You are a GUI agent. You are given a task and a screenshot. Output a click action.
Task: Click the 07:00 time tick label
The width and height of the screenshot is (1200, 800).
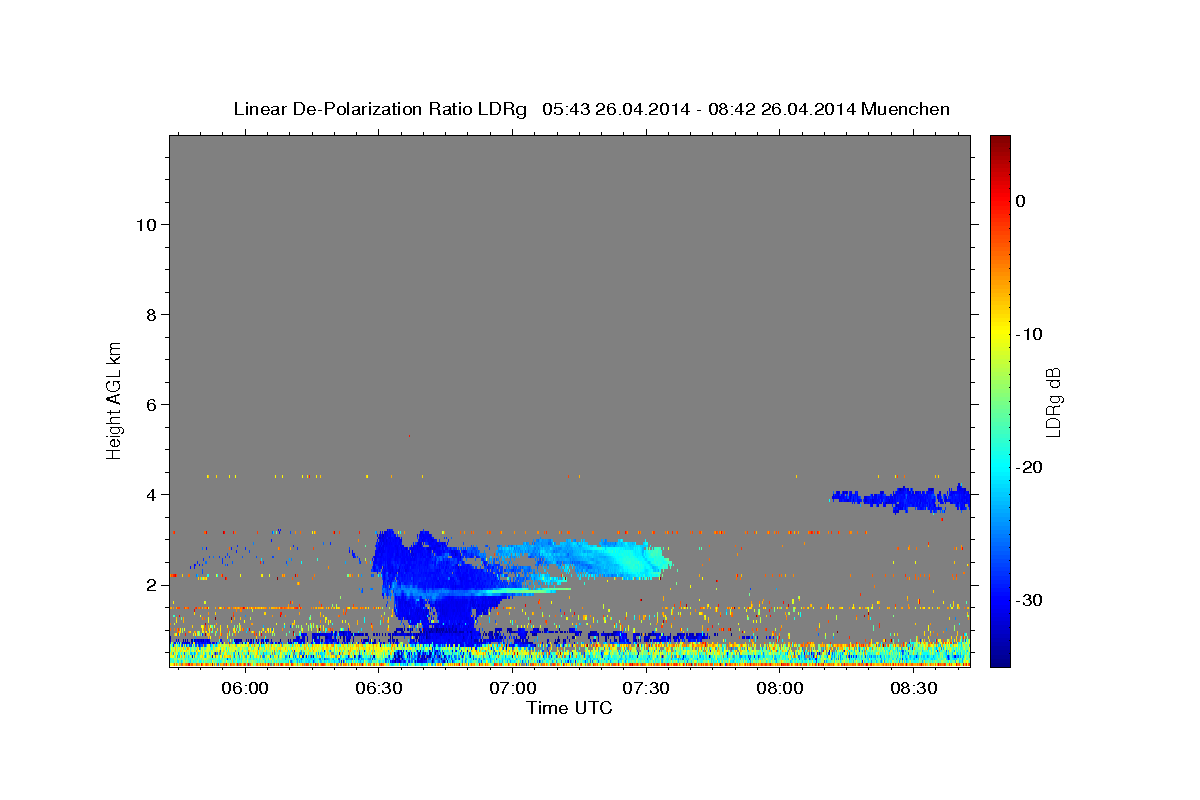[512, 688]
